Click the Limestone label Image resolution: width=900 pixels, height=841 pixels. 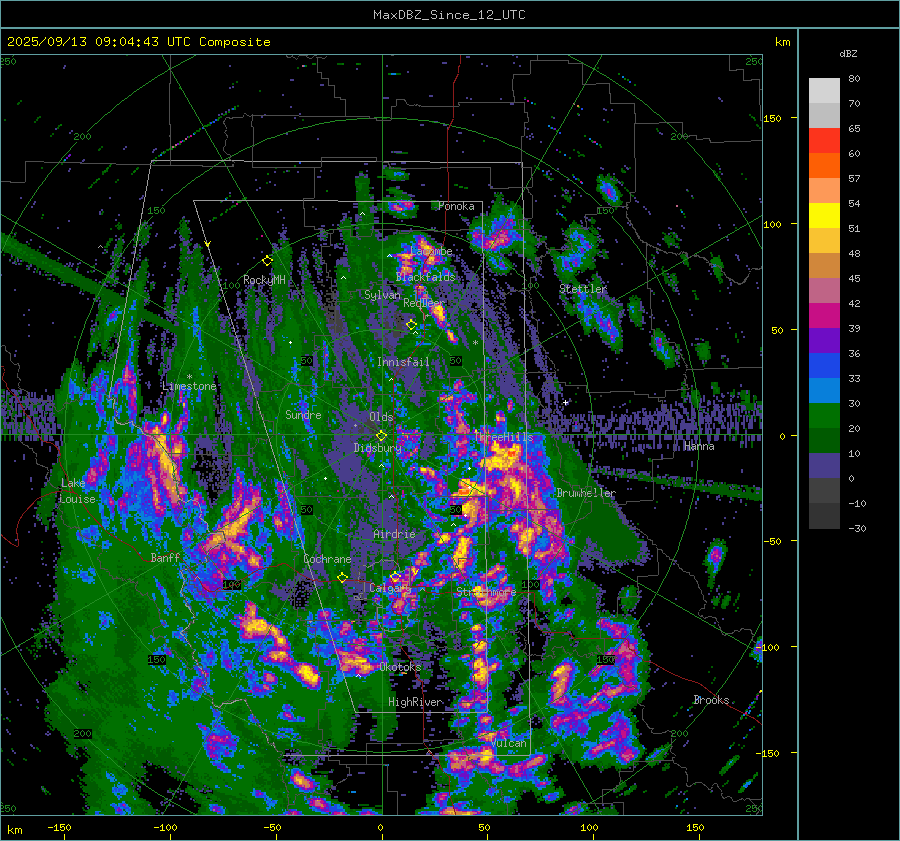coord(189,386)
